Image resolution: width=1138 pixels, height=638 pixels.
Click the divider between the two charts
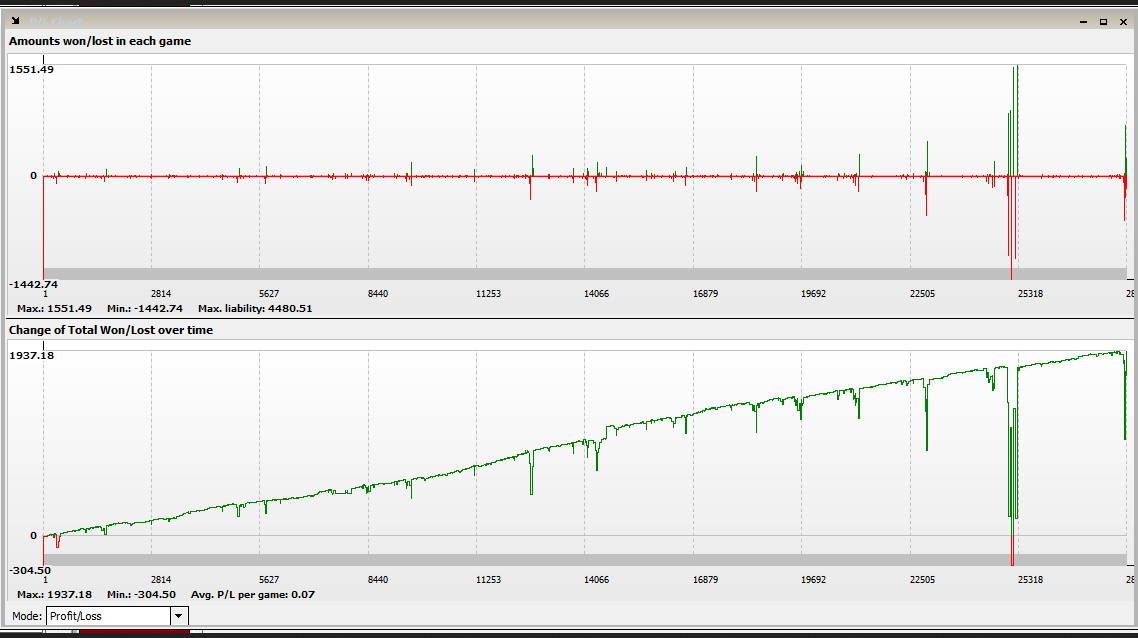569,319
